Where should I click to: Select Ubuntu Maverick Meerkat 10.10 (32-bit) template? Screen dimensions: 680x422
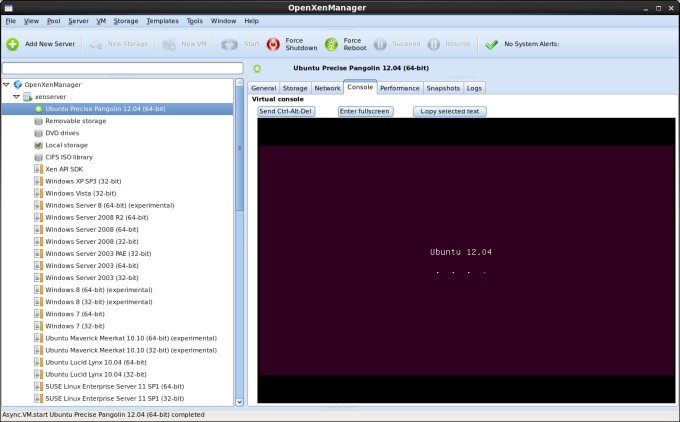click(131, 350)
